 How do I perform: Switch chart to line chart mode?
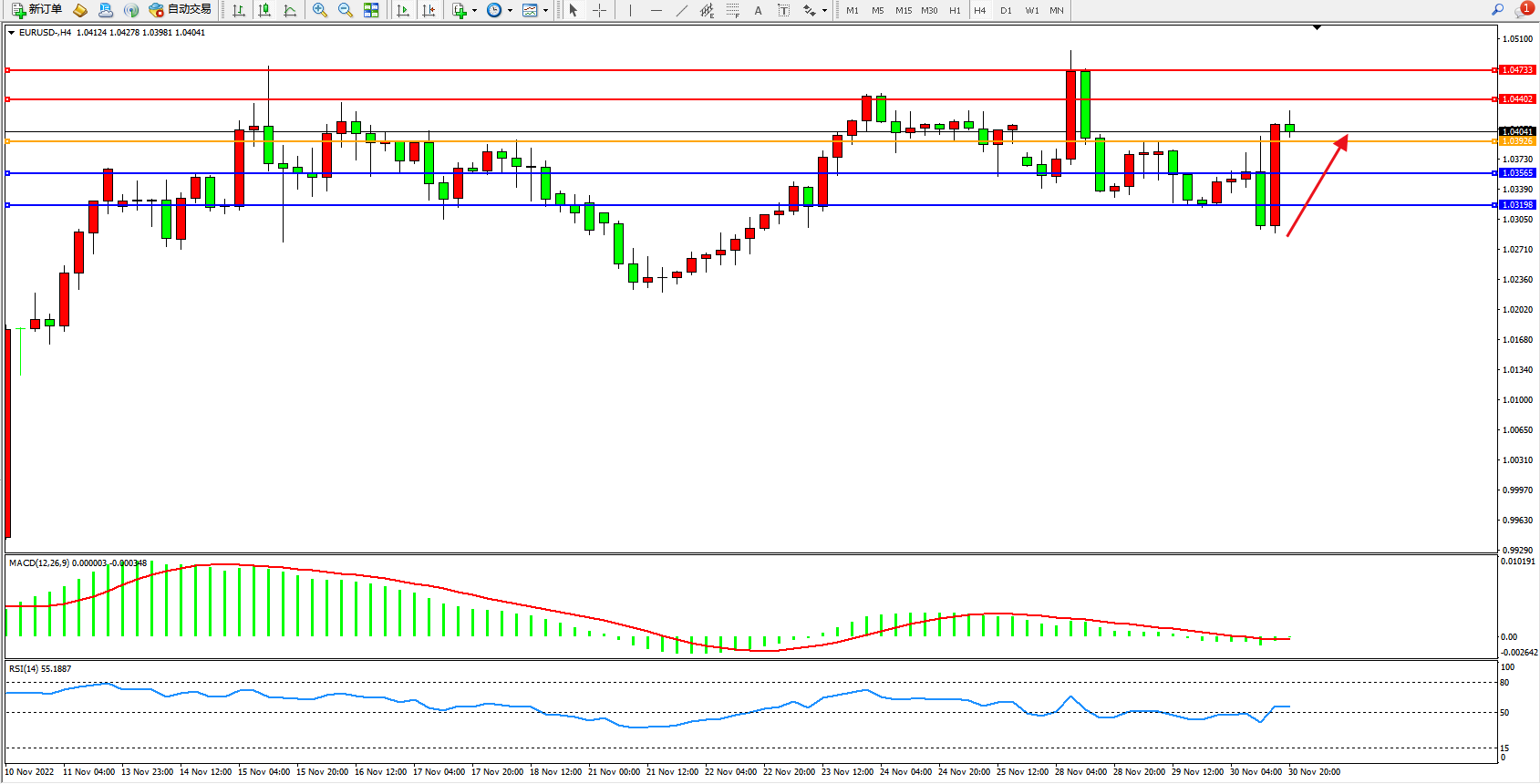pos(290,10)
